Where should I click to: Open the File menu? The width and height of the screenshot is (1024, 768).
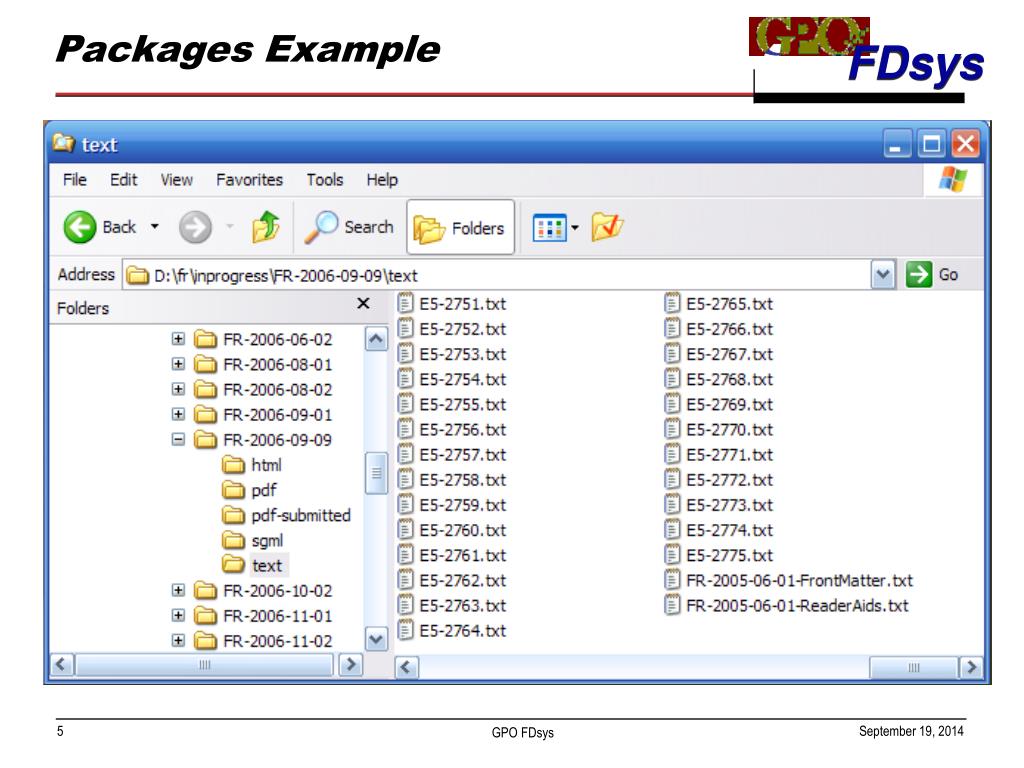[74, 180]
